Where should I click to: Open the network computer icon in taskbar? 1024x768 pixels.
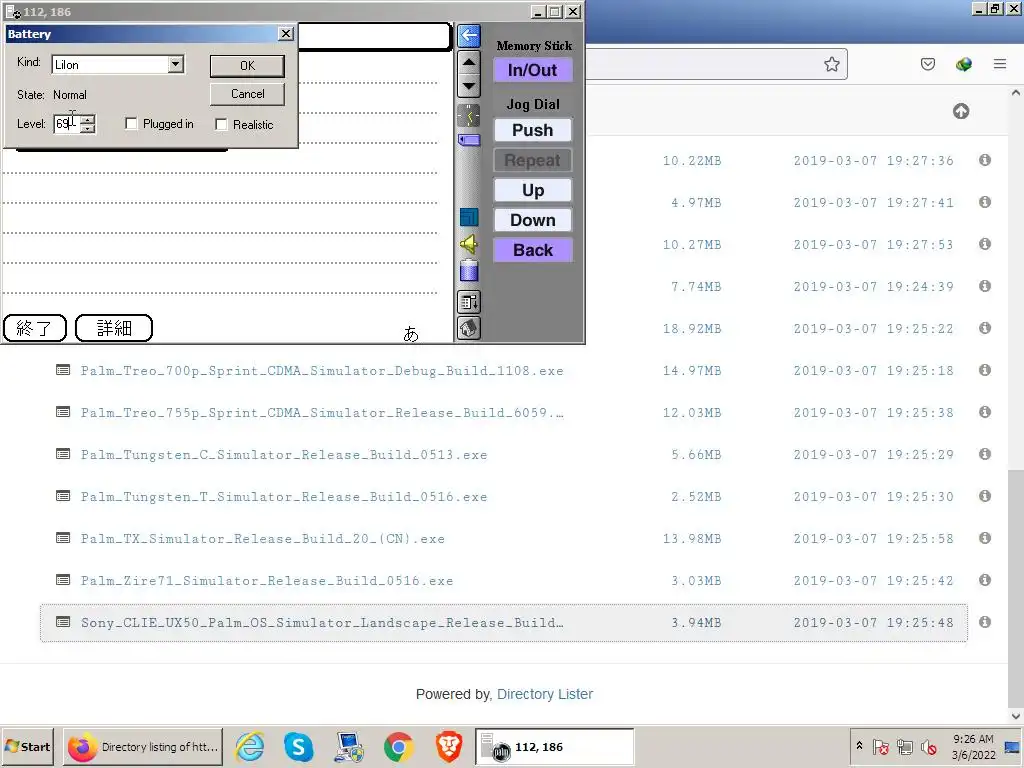coord(349,746)
